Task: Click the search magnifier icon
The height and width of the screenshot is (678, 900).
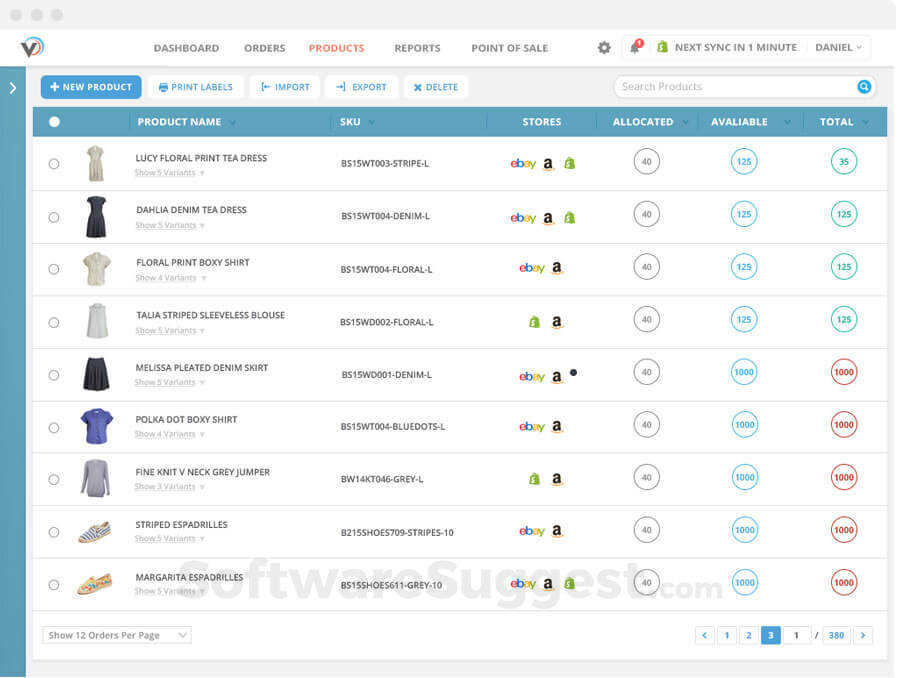Action: tap(864, 87)
